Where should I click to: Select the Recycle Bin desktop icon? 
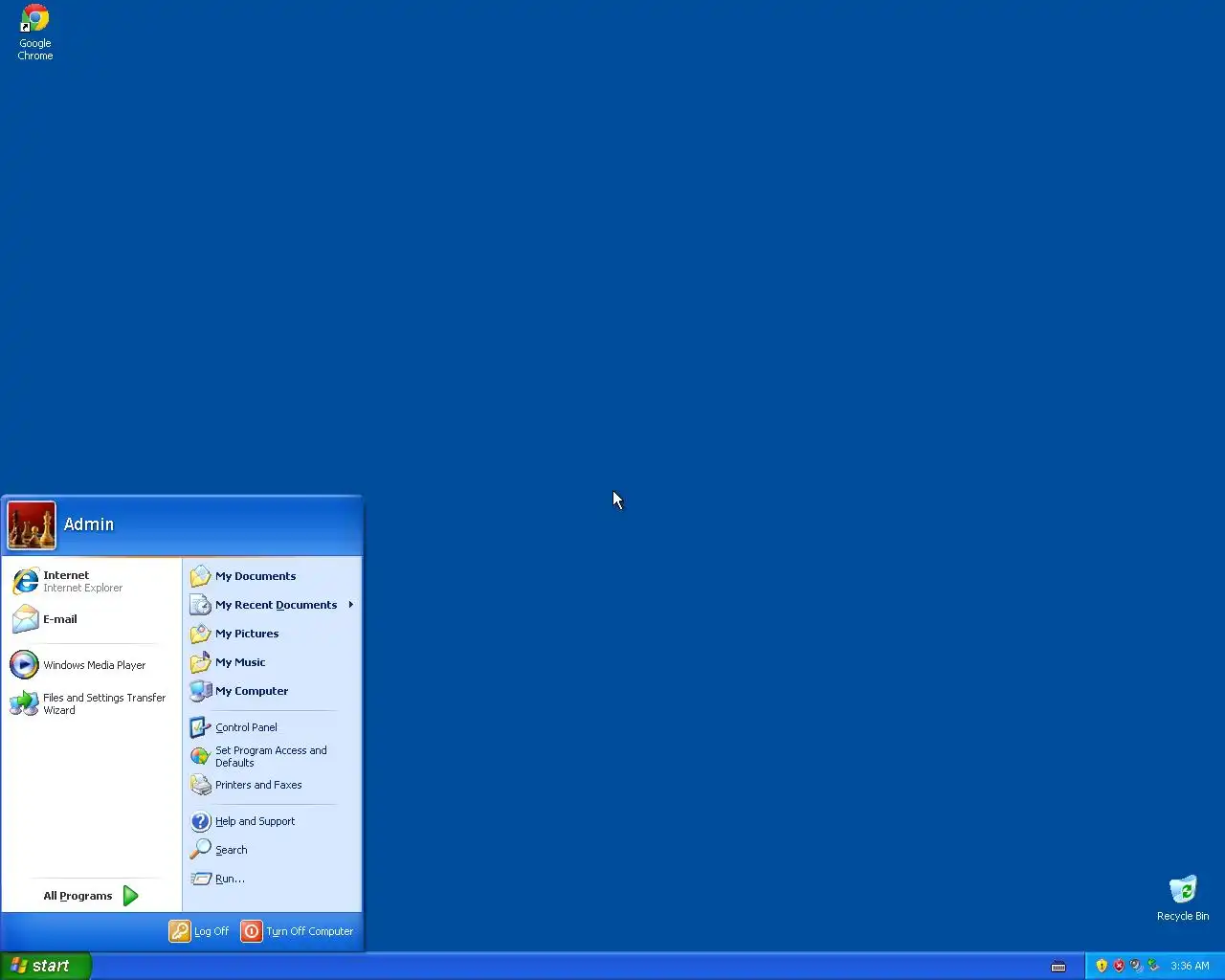tap(1183, 898)
